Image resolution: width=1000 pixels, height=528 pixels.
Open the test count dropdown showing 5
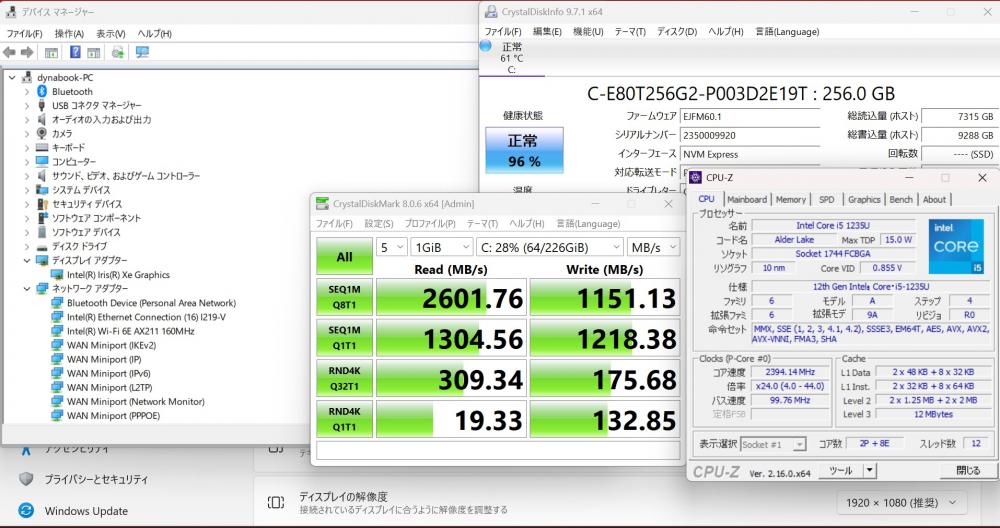click(x=392, y=247)
